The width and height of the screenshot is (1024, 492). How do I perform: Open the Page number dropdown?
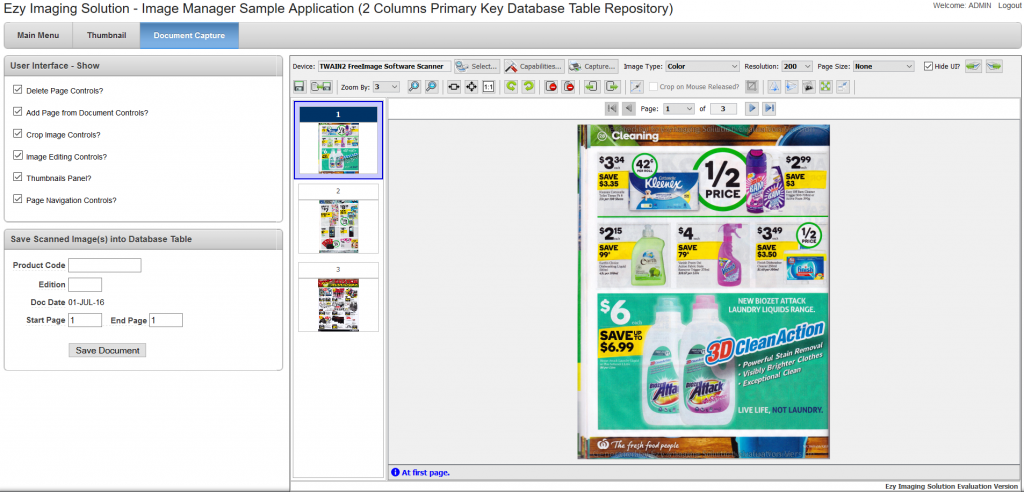(x=679, y=108)
